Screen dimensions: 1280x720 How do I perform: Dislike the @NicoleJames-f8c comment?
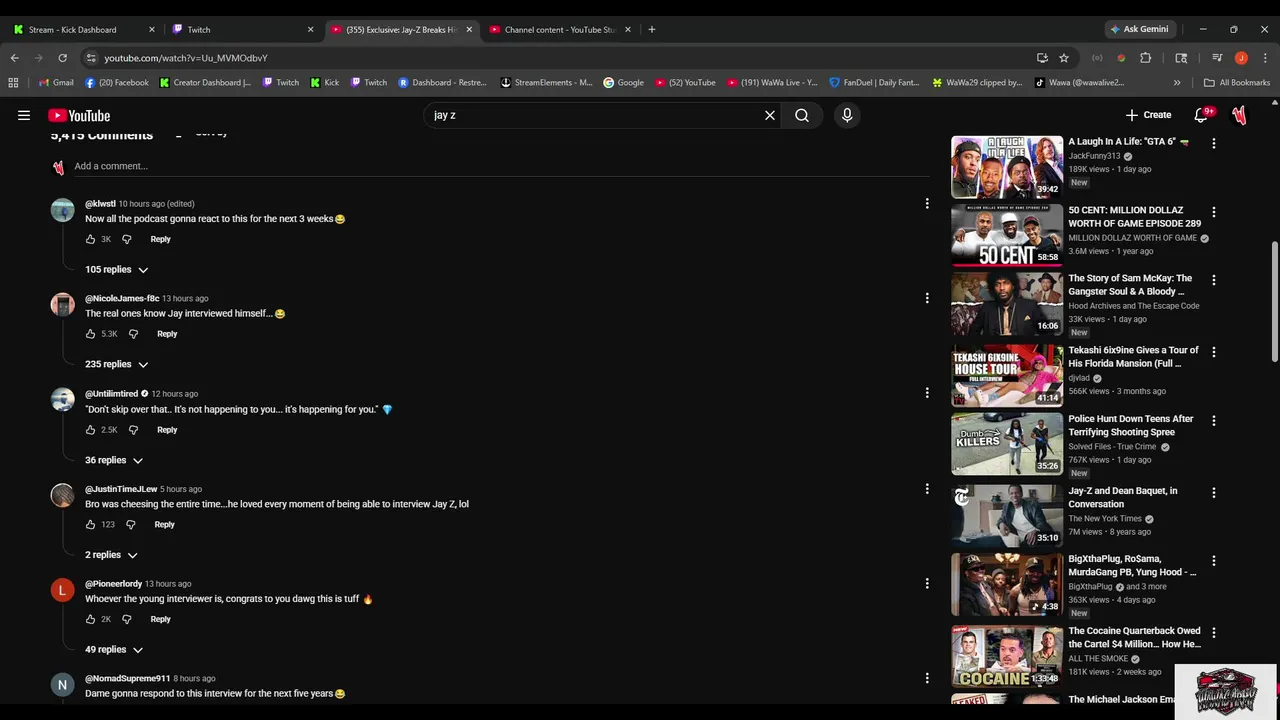(x=133, y=334)
